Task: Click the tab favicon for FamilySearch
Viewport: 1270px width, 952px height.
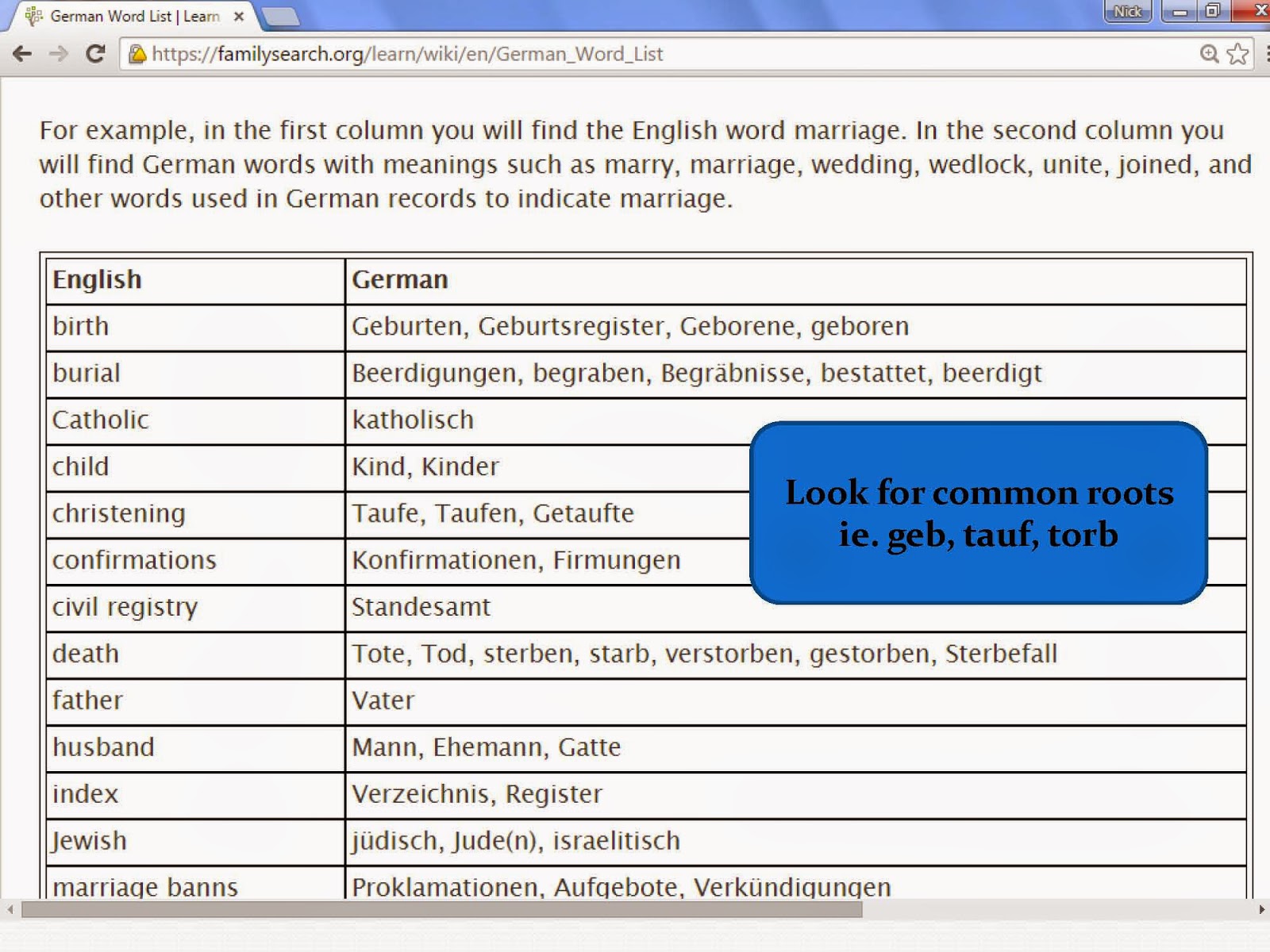Action: tap(34, 16)
